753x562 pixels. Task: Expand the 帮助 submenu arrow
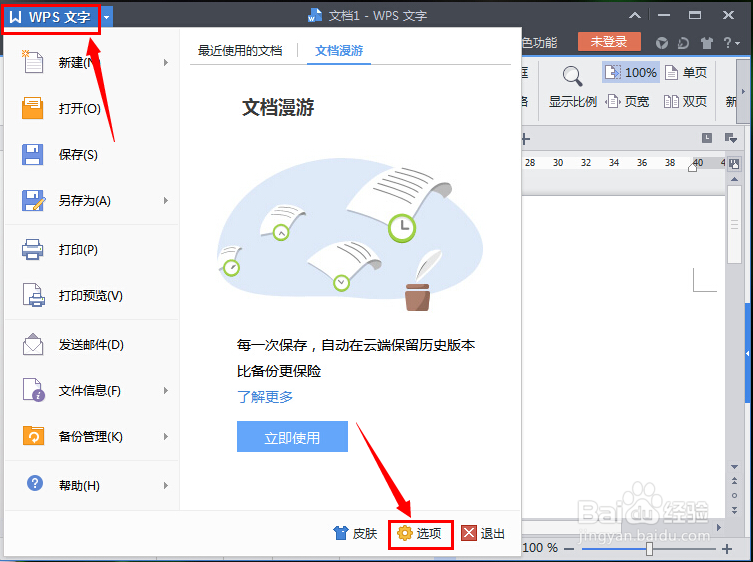(166, 485)
